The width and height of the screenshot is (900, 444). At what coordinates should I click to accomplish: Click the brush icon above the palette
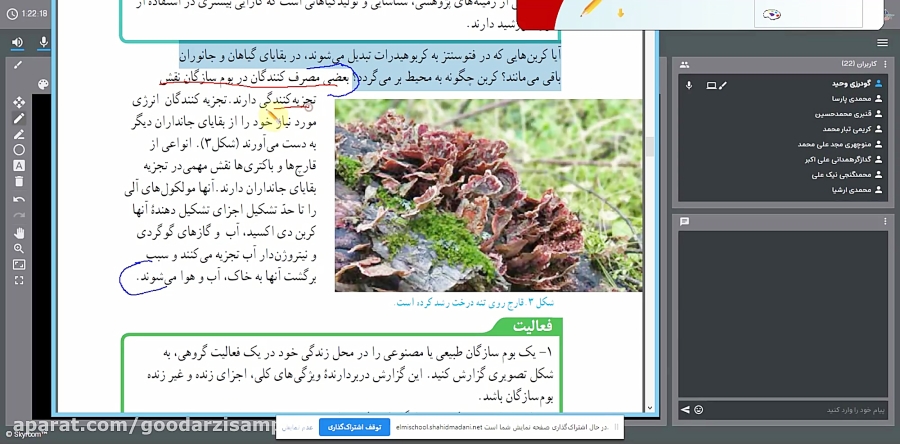pos(18,65)
